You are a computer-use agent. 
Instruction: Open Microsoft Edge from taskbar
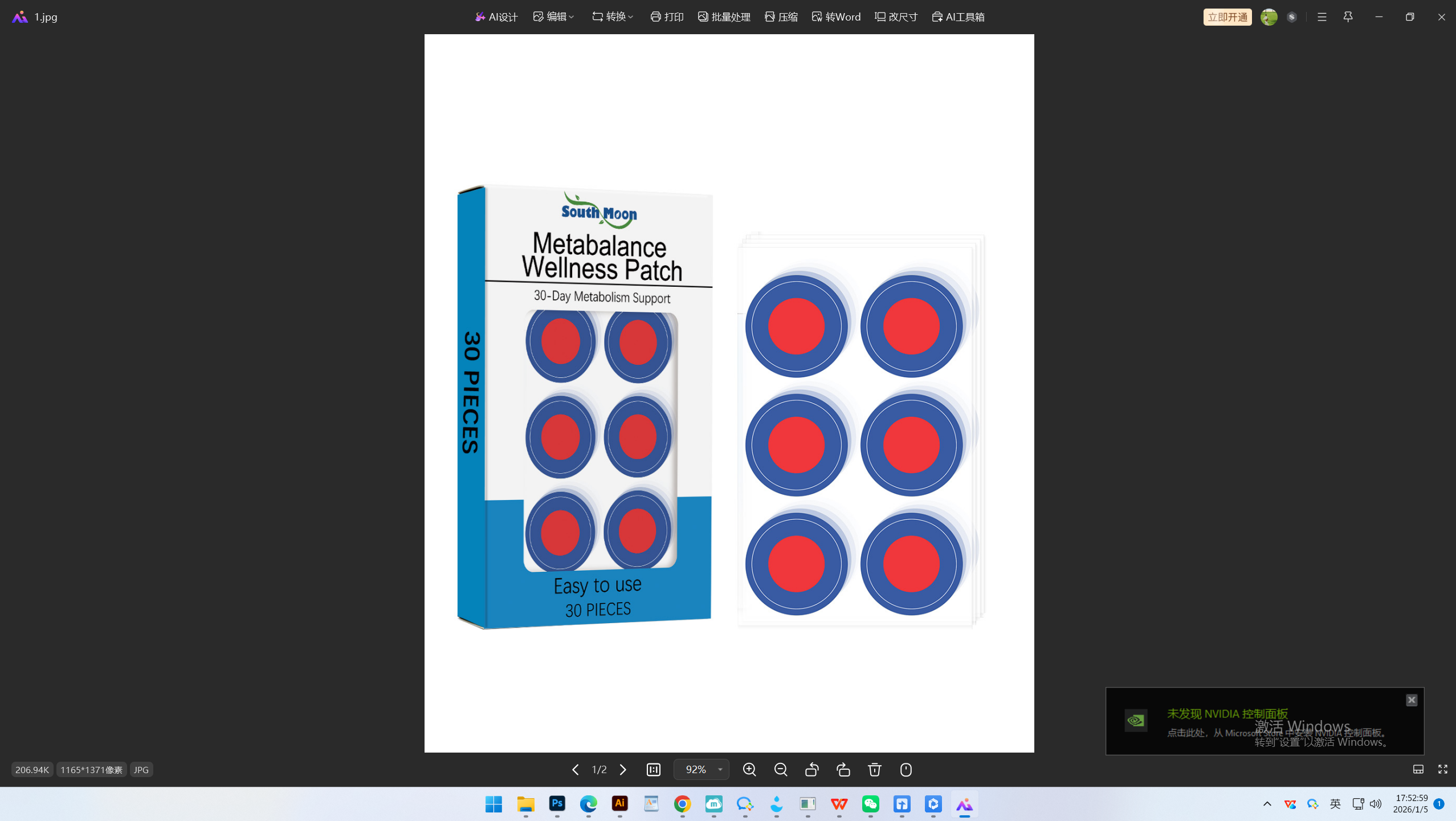(x=588, y=804)
